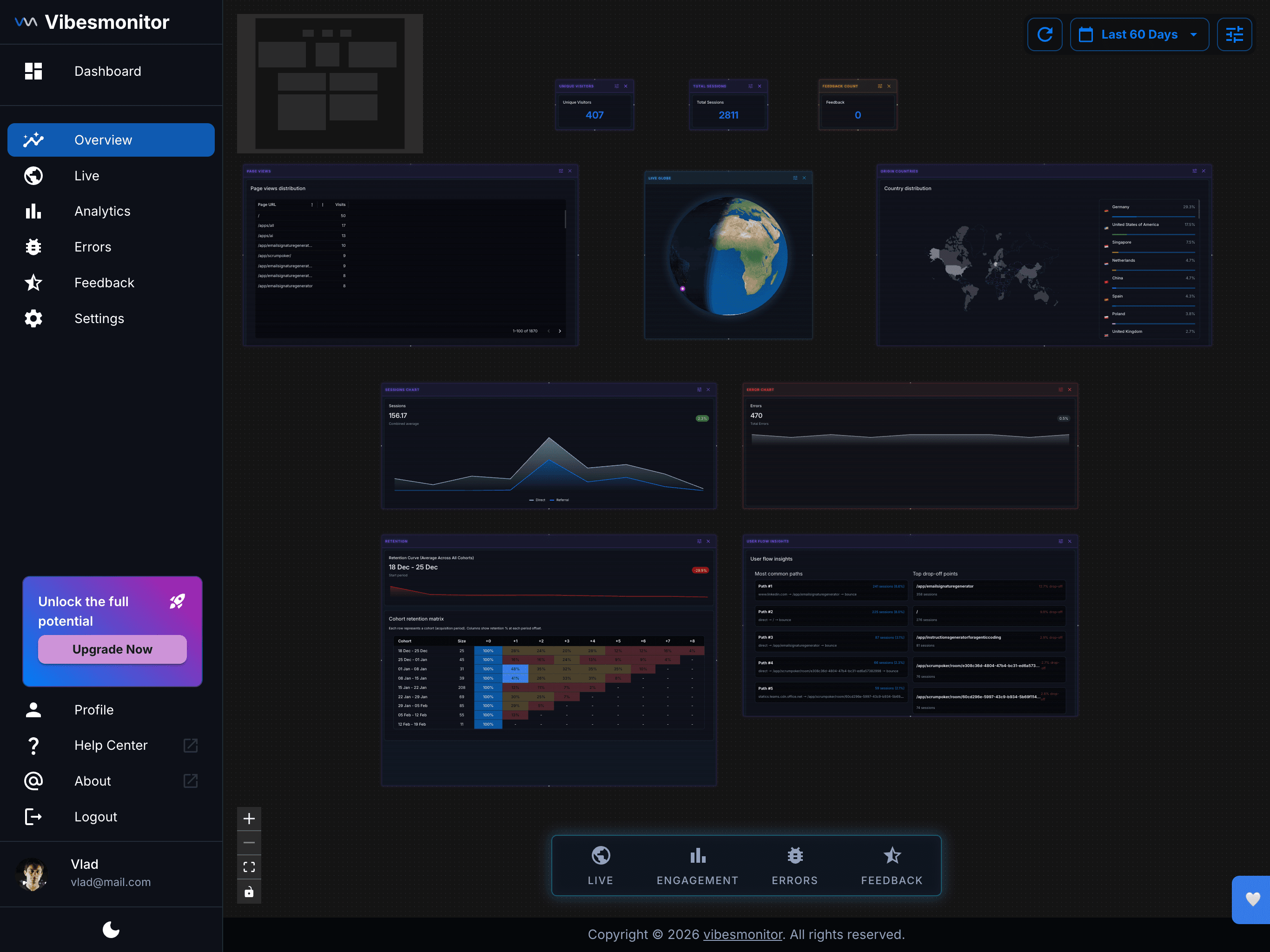Click the Upgrade Now button
The height and width of the screenshot is (952, 1270).
point(112,649)
